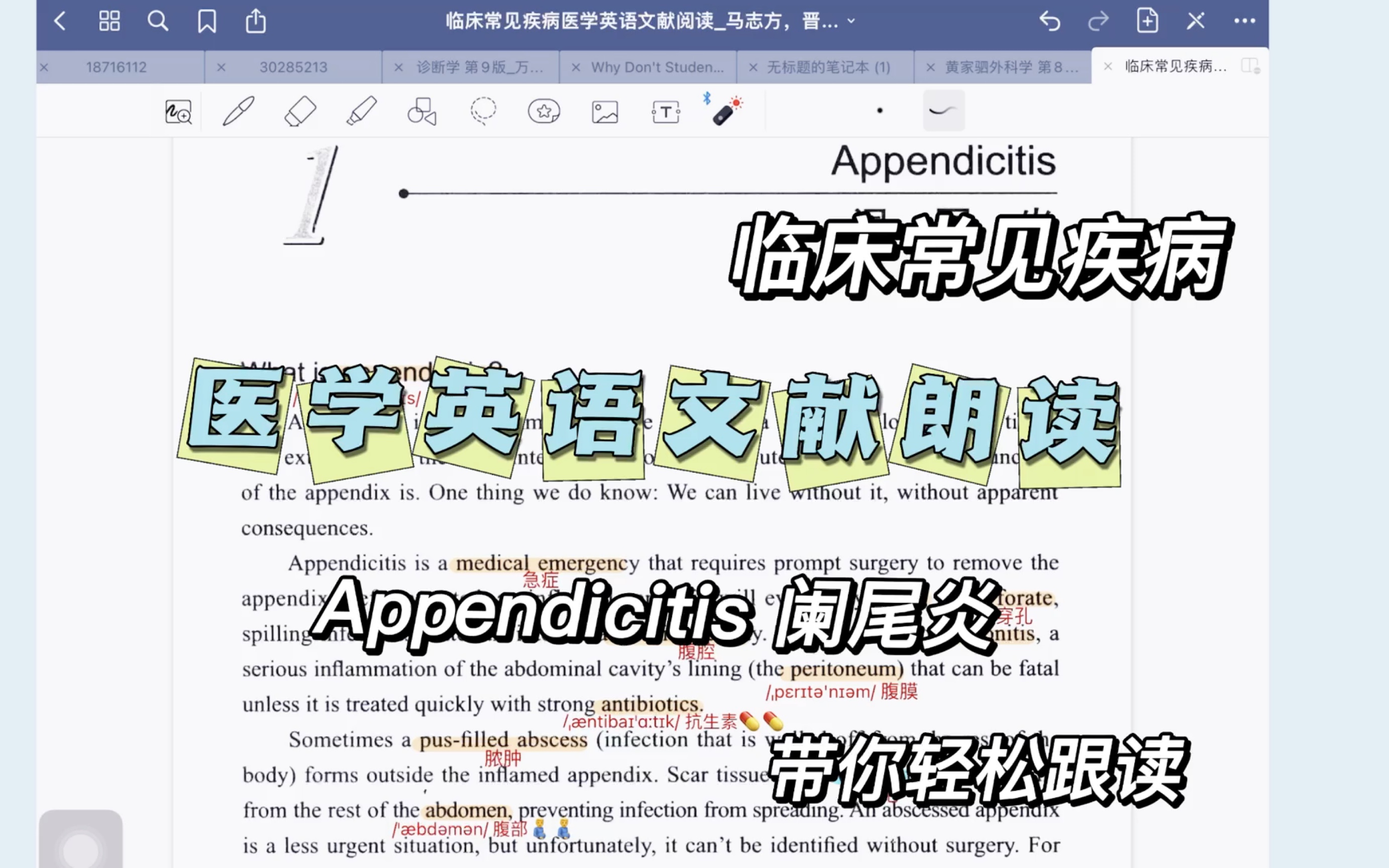Close the active 临床常见疾病 tab
1389x868 pixels.
pyautogui.click(x=1108, y=67)
